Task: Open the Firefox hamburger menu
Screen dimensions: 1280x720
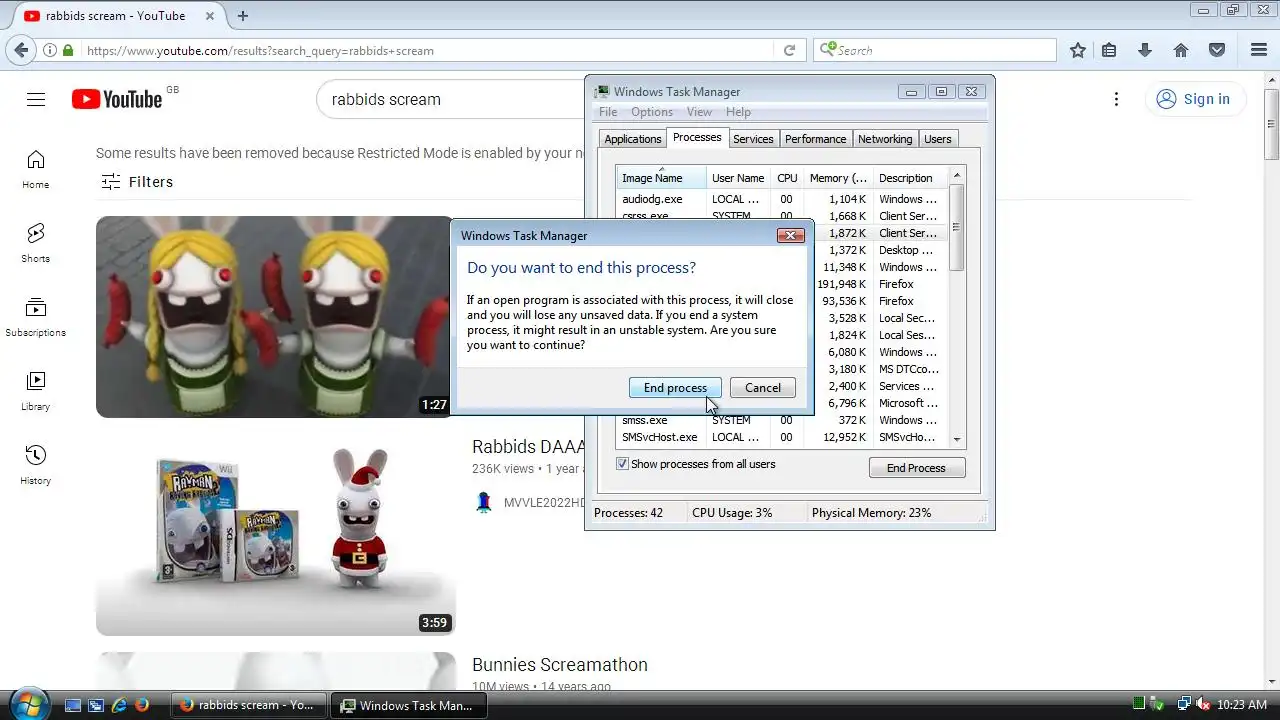Action: (x=1259, y=50)
